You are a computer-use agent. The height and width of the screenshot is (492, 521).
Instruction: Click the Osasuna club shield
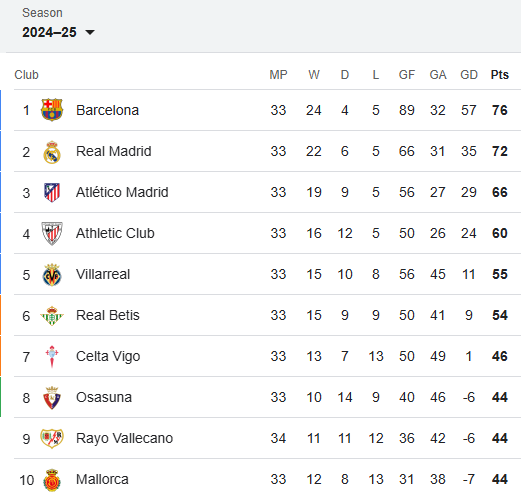[x=52, y=398]
